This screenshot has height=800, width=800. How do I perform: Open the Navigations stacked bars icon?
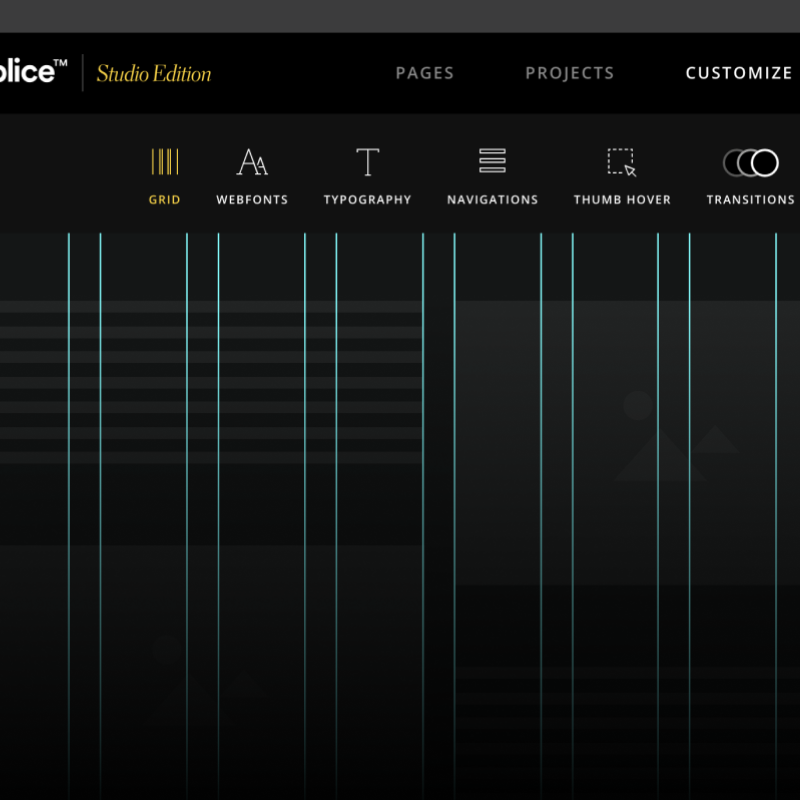coord(492,161)
